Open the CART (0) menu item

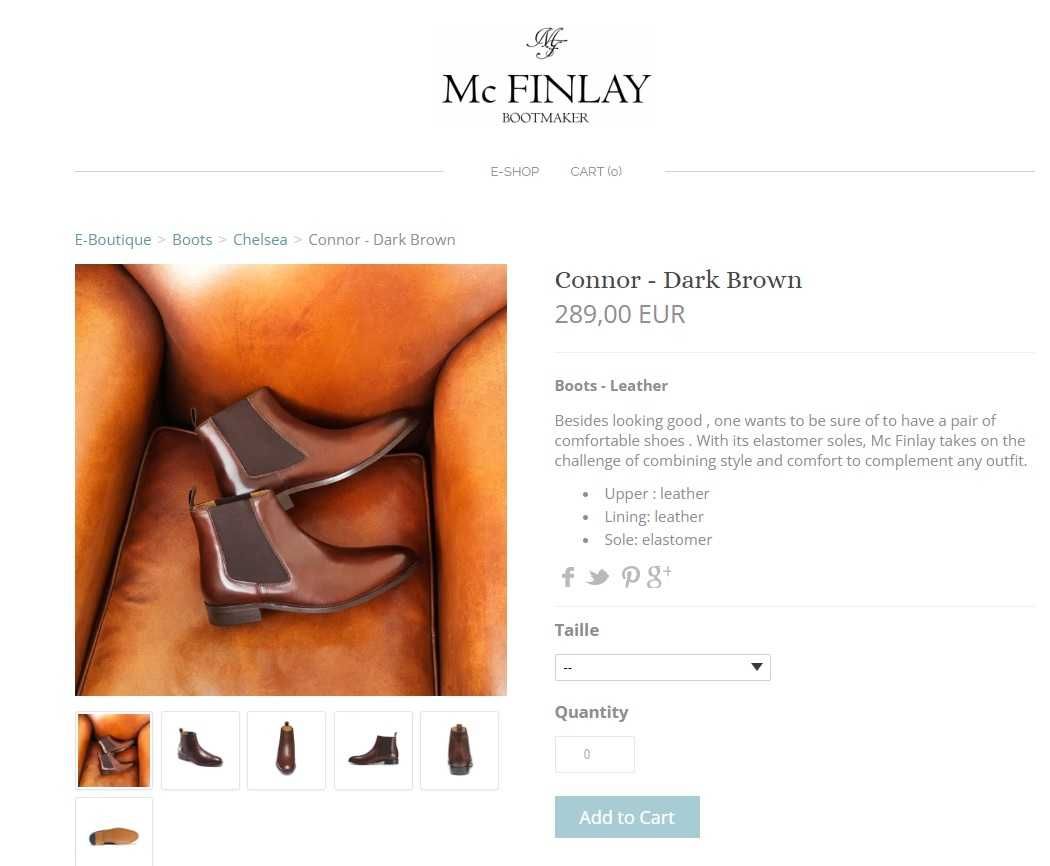(596, 171)
